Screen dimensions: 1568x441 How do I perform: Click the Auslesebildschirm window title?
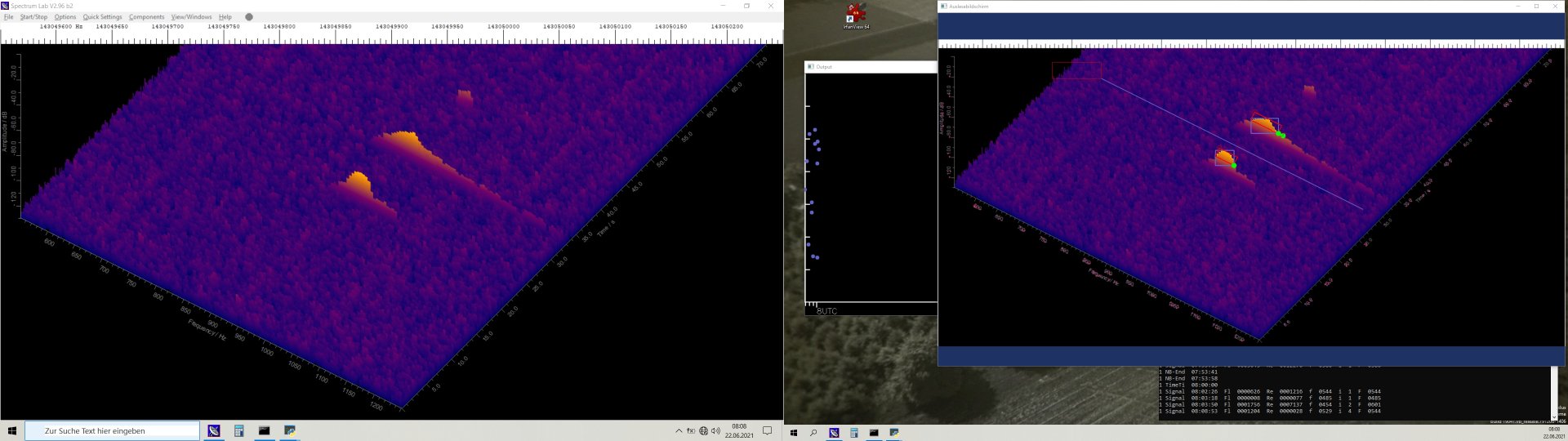pos(969,6)
